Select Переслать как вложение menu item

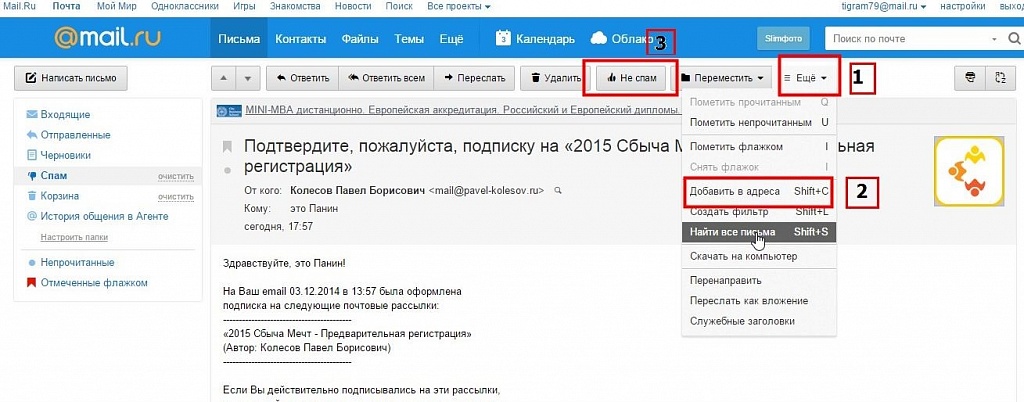758,301
